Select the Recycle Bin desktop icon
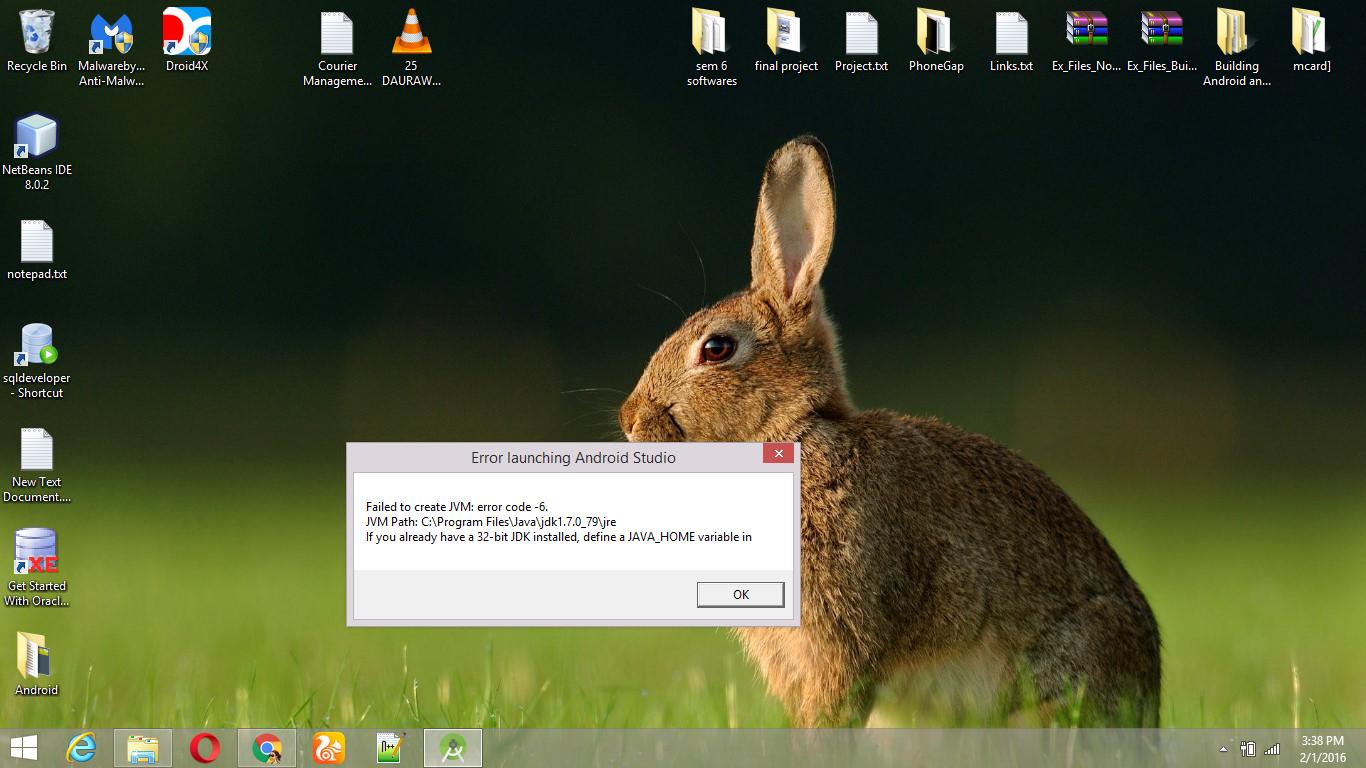This screenshot has height=768, width=1366. (x=37, y=41)
